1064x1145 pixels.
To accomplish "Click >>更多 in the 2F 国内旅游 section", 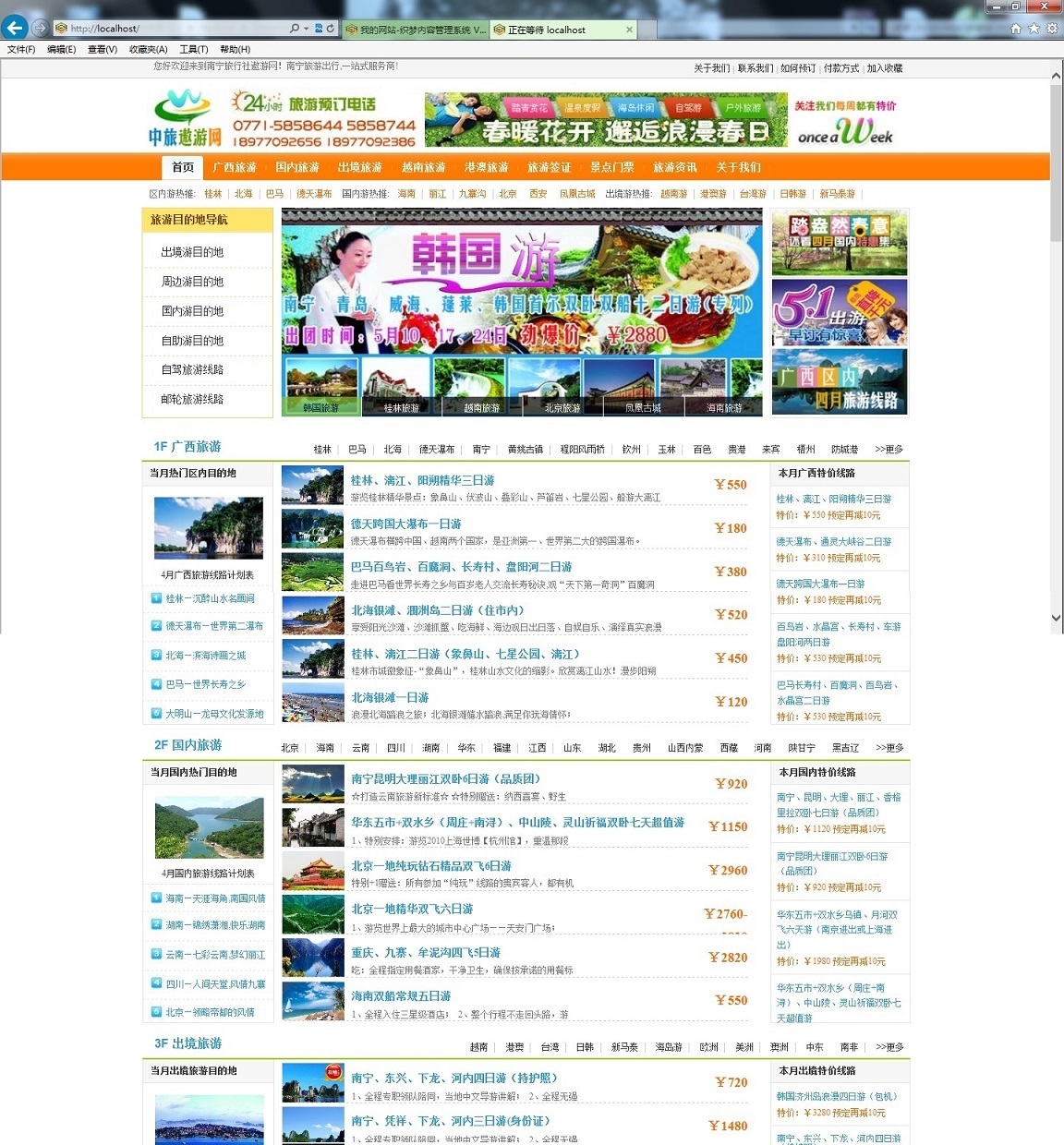I will (x=889, y=748).
